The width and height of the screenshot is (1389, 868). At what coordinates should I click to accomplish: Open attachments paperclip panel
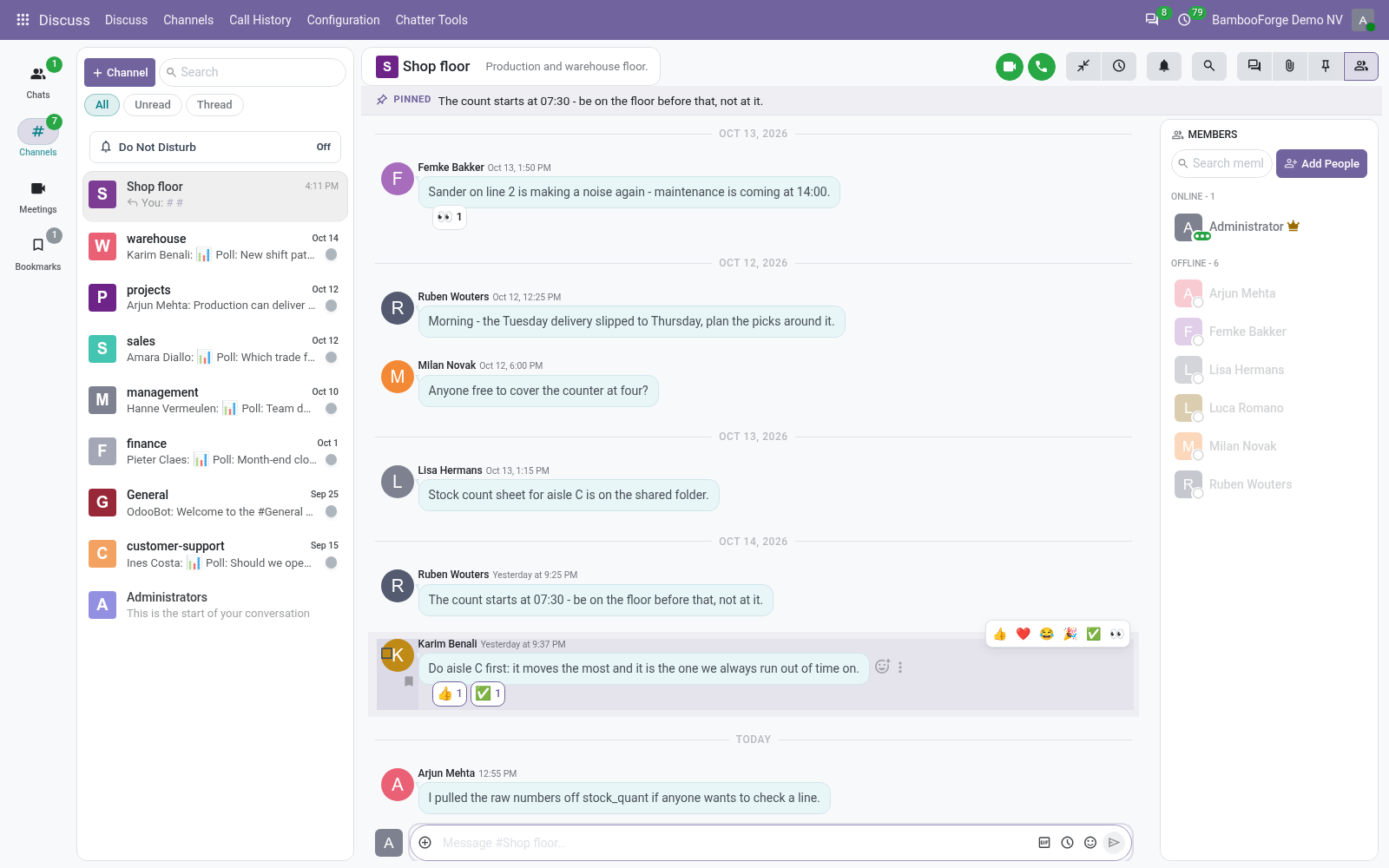click(1290, 66)
